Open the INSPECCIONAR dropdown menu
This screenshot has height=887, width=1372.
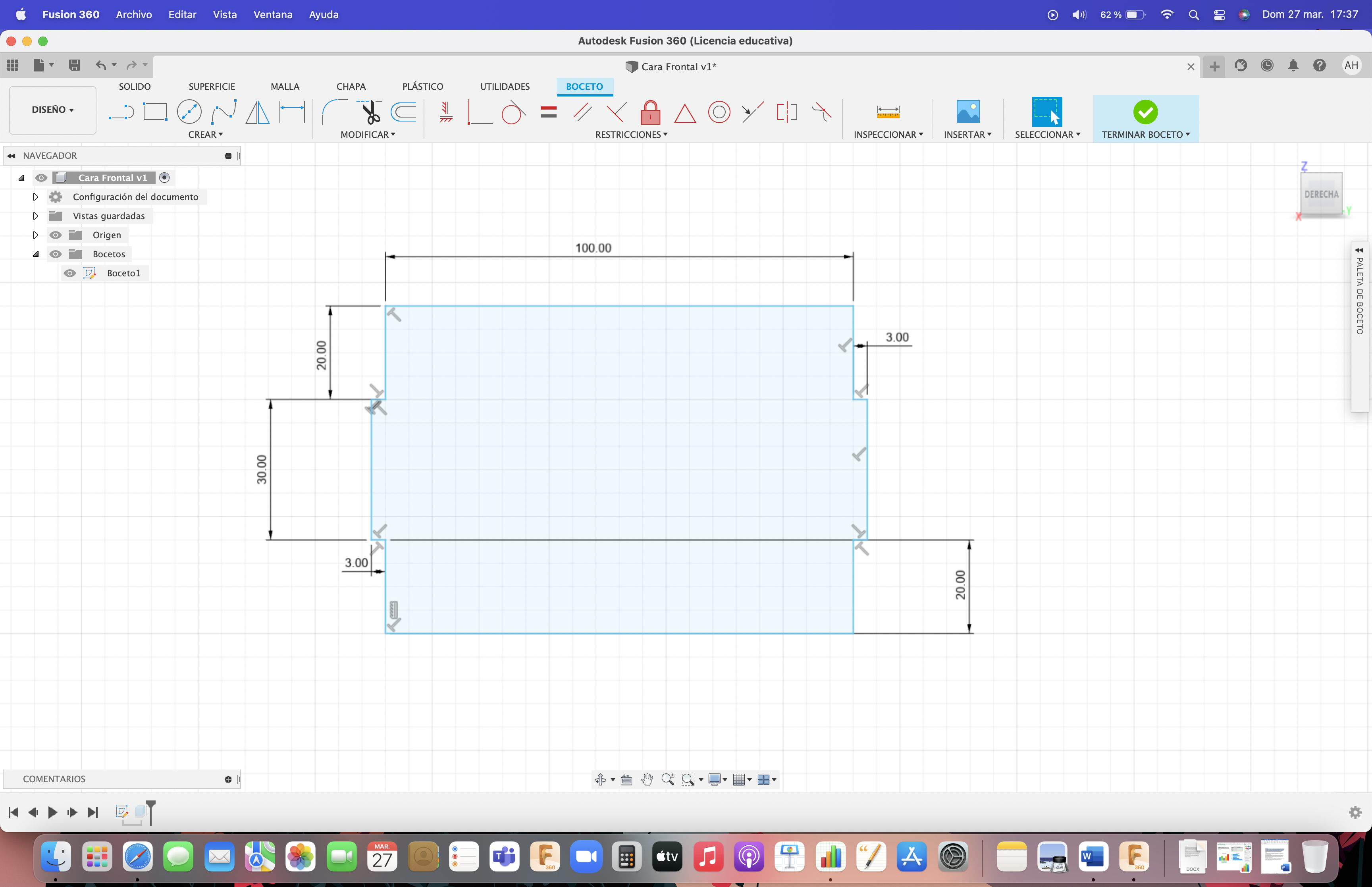pyautogui.click(x=888, y=134)
